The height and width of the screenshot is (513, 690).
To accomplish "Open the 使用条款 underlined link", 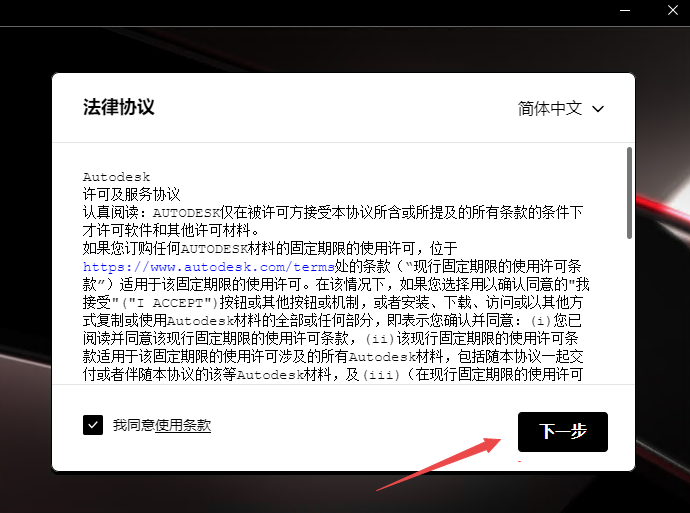I will tap(183, 425).
